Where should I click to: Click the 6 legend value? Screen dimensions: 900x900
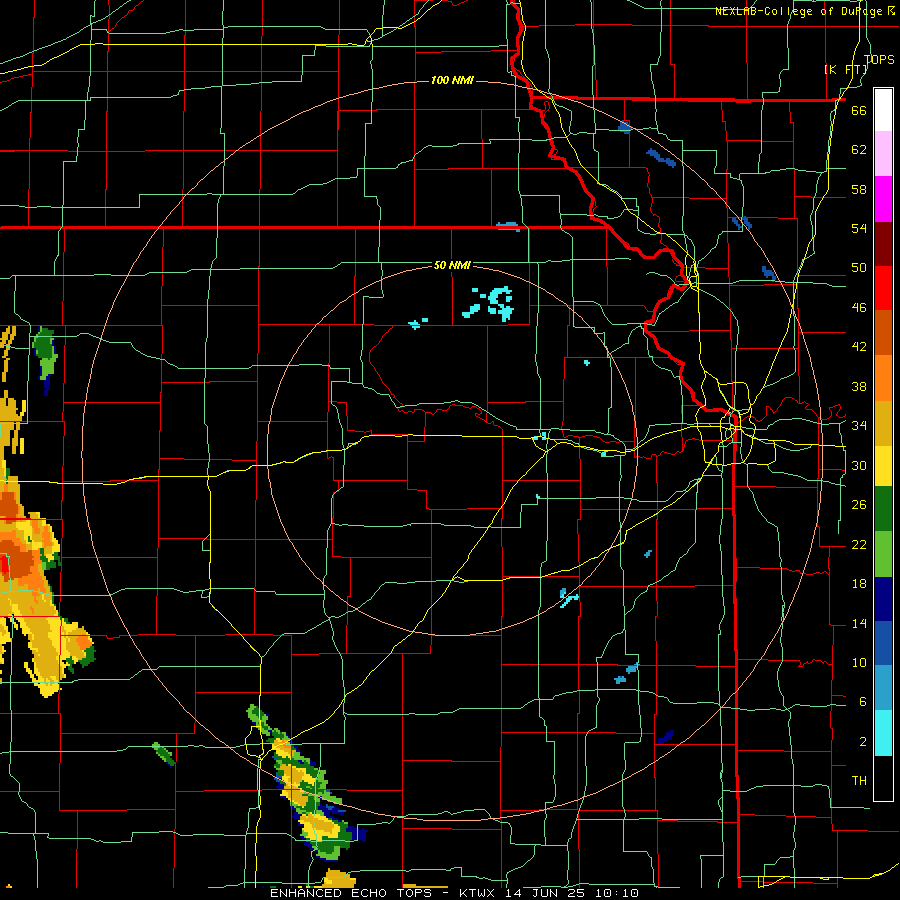(862, 702)
